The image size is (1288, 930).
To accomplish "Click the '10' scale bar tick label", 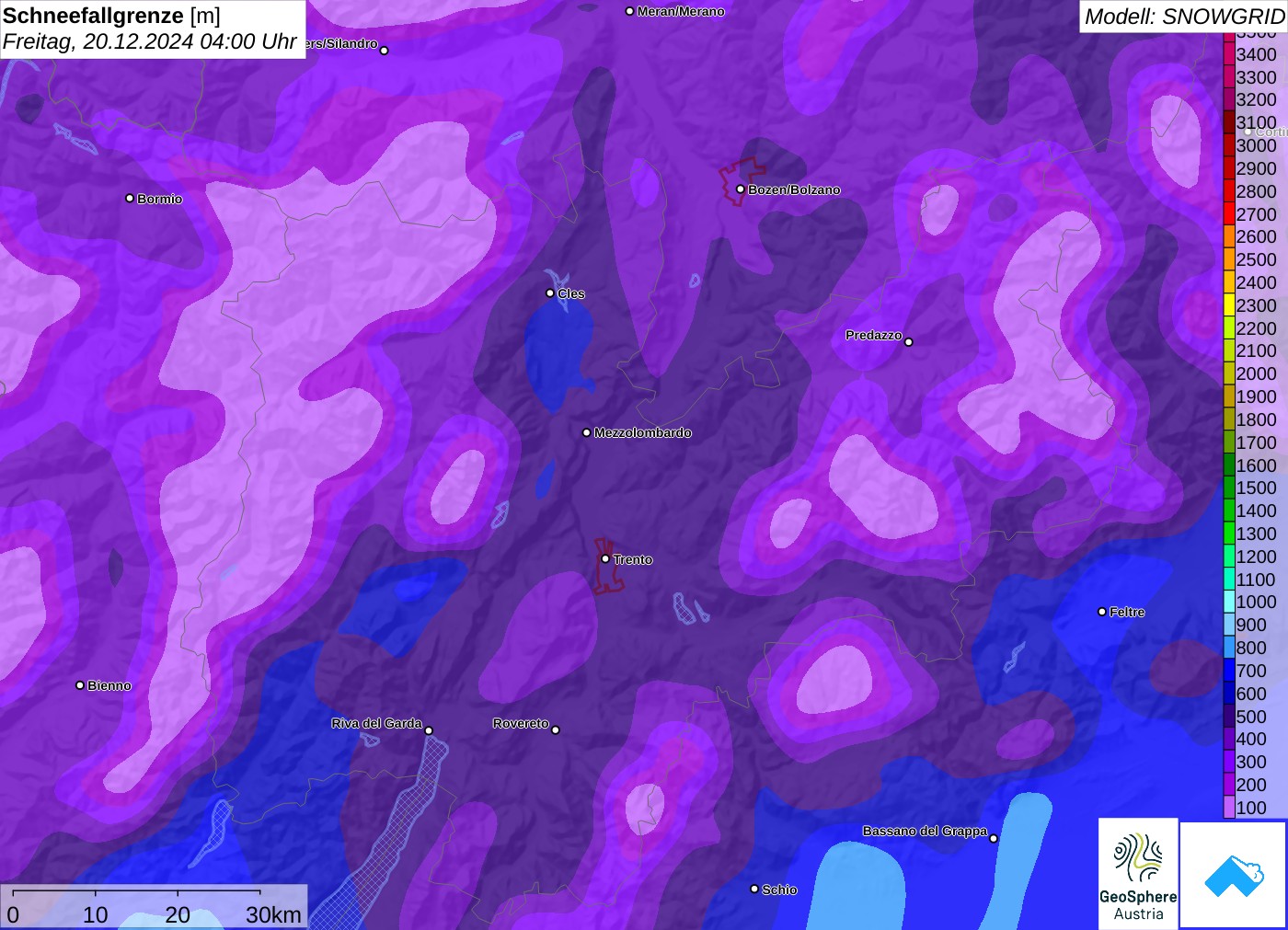I will [x=96, y=915].
